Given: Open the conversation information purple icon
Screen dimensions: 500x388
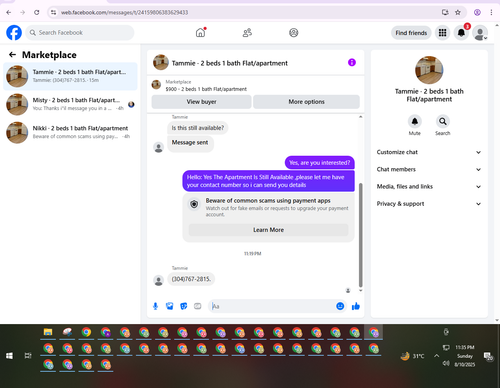Looking at the screenshot, I should tap(352, 62).
